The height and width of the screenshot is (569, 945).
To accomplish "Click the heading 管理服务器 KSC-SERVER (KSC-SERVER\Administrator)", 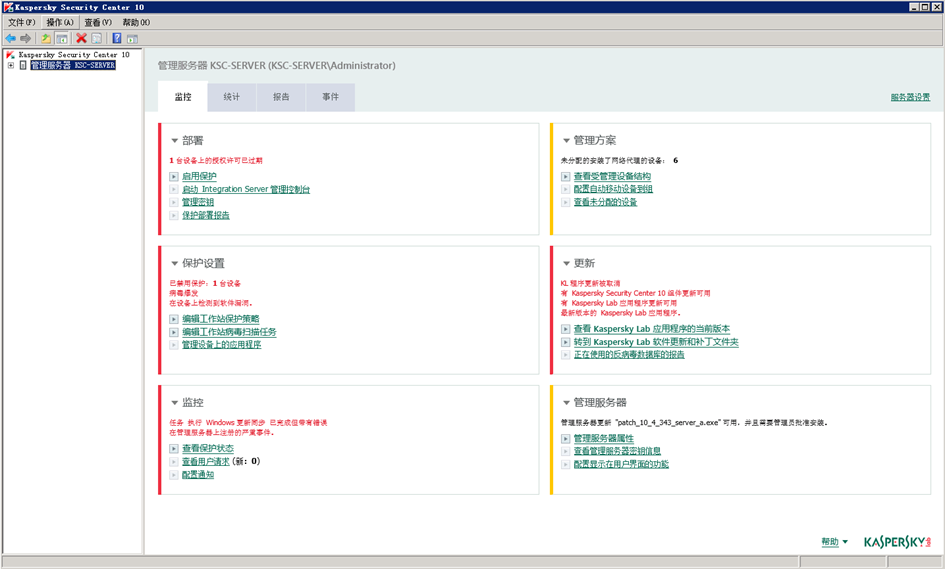I will click(x=277, y=66).
